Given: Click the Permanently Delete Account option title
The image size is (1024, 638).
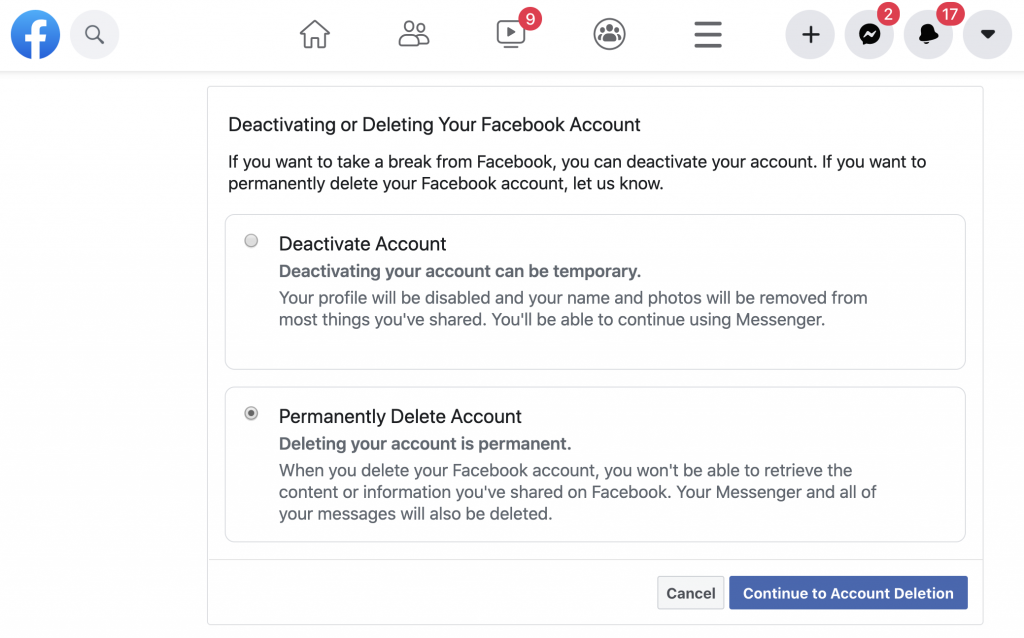Looking at the screenshot, I should point(400,417).
